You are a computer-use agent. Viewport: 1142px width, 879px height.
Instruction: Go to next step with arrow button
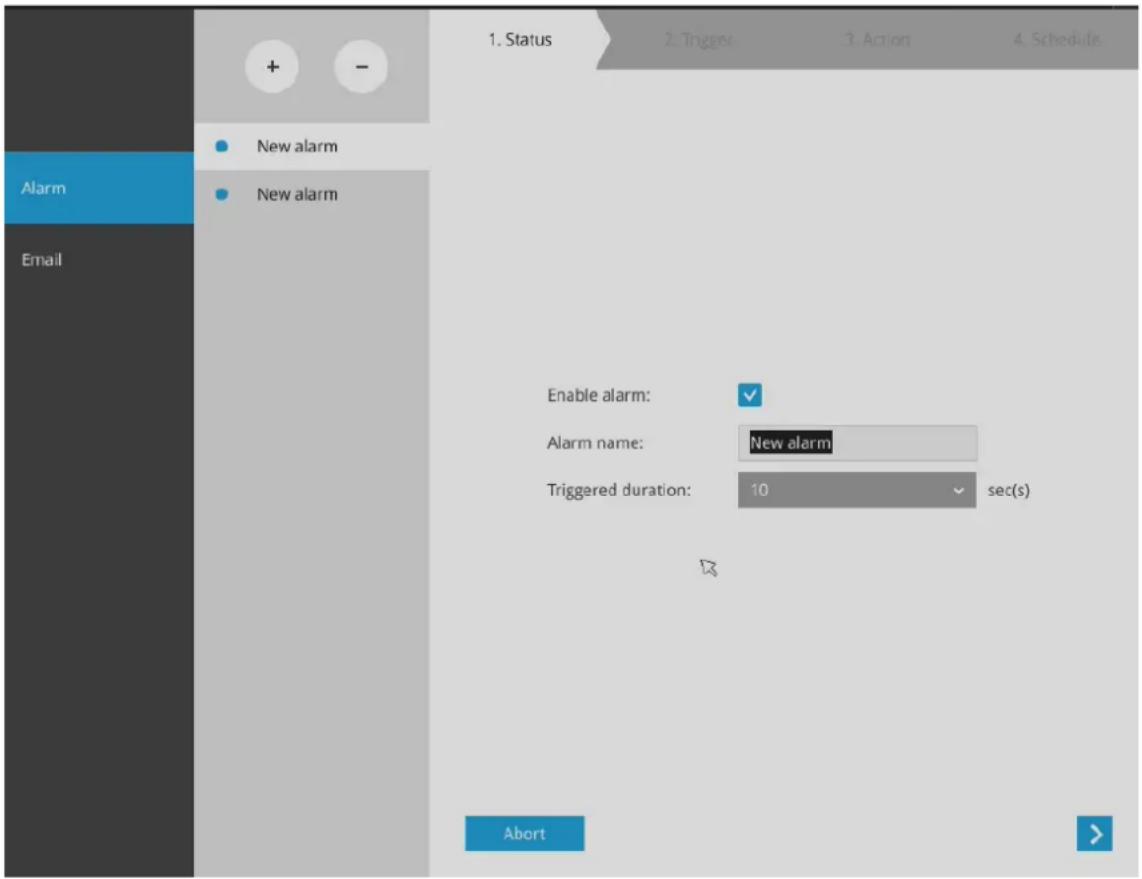click(1094, 833)
